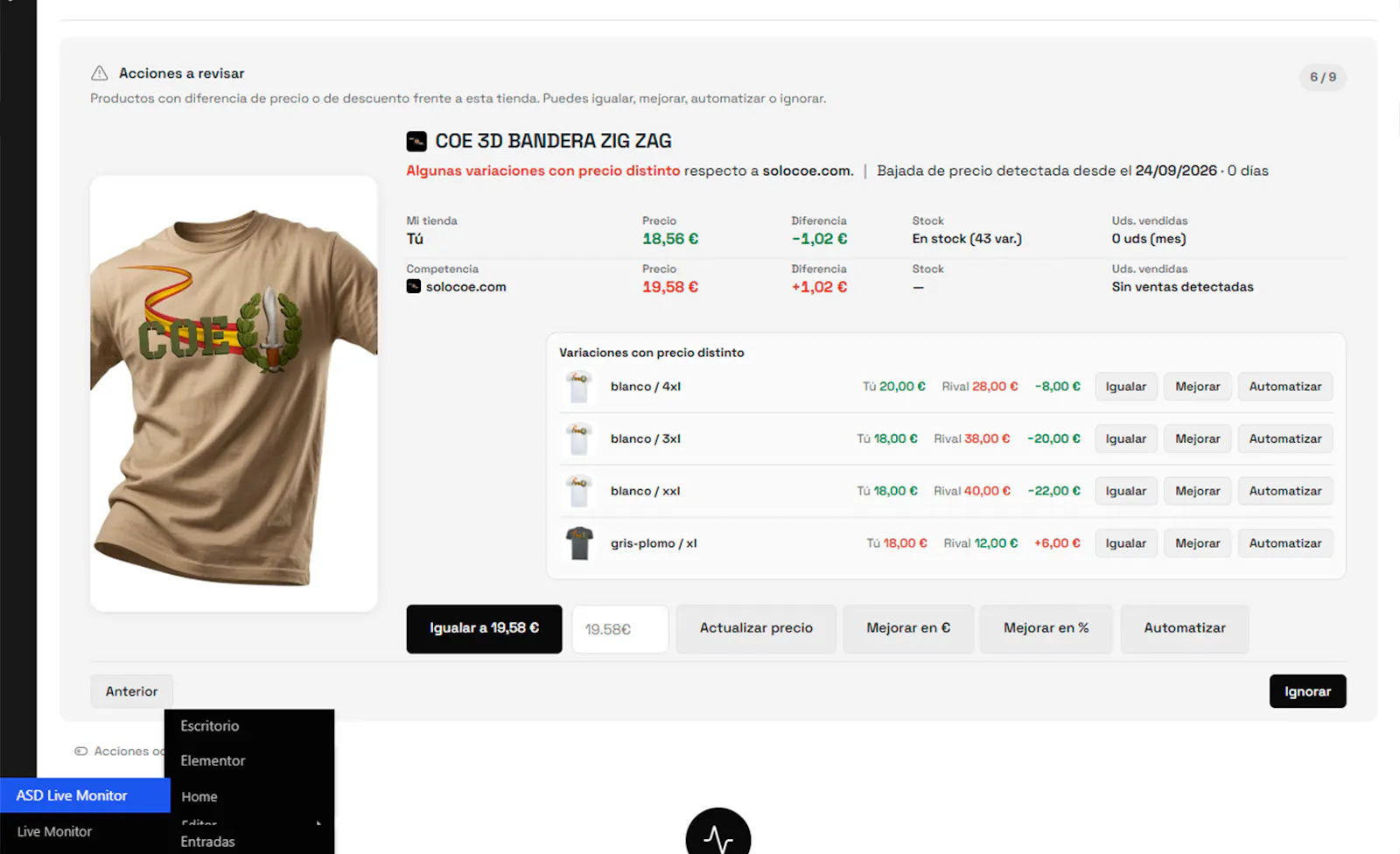Click the solocoe.com name in the red notice
The height and width of the screenshot is (854, 1400).
point(808,171)
